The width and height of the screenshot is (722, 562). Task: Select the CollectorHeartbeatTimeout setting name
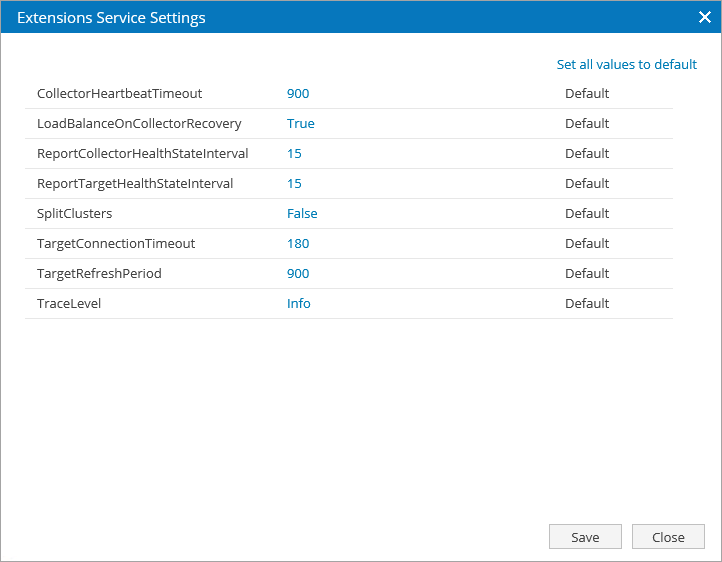pos(119,94)
